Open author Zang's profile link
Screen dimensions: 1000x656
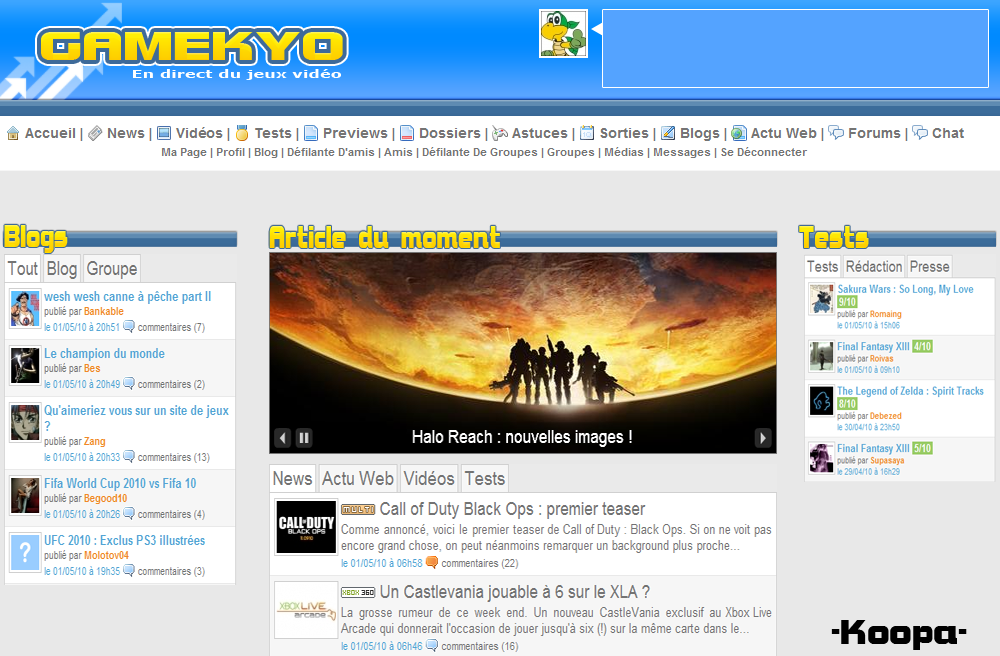click(x=94, y=441)
